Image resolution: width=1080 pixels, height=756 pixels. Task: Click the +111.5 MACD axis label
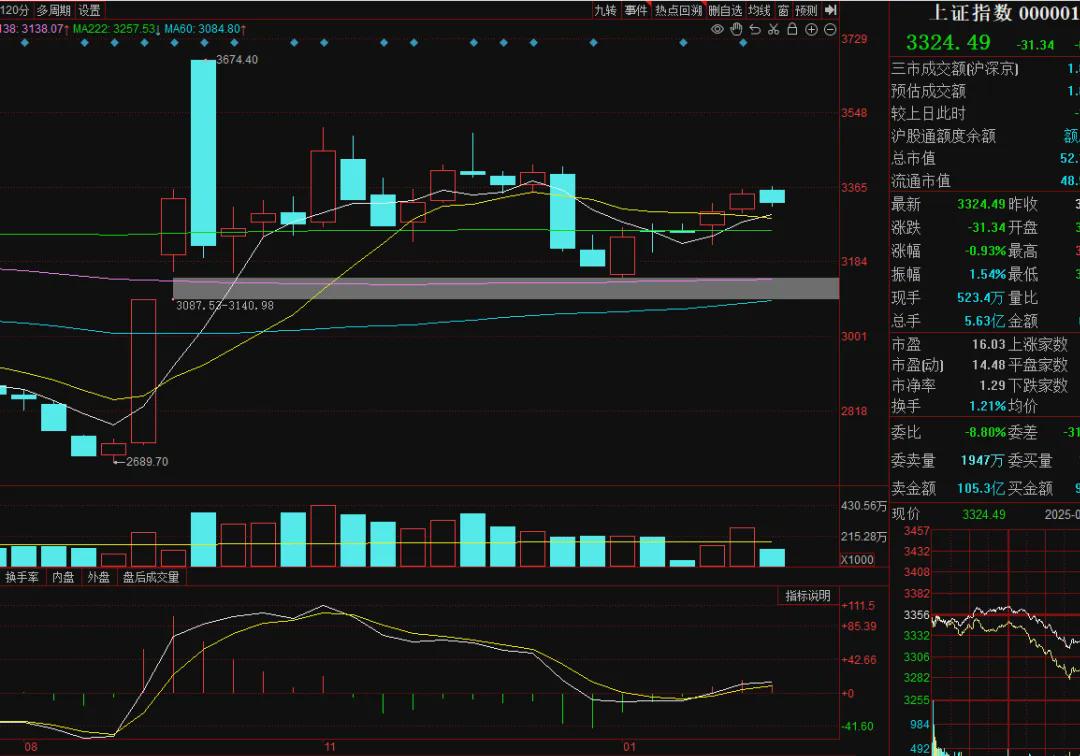(x=858, y=606)
